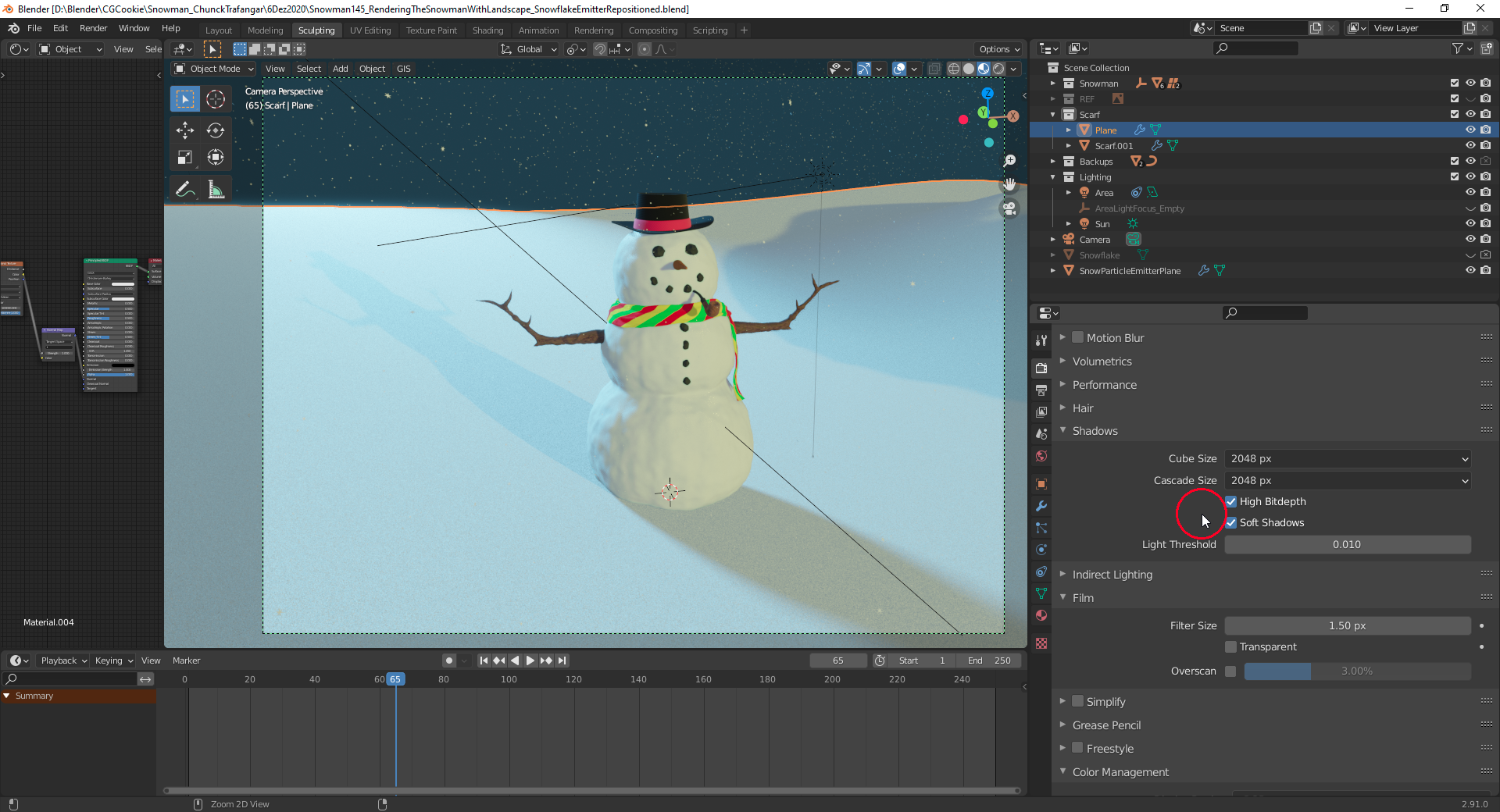Select the Measure tool in viewport toolbar

[216, 188]
